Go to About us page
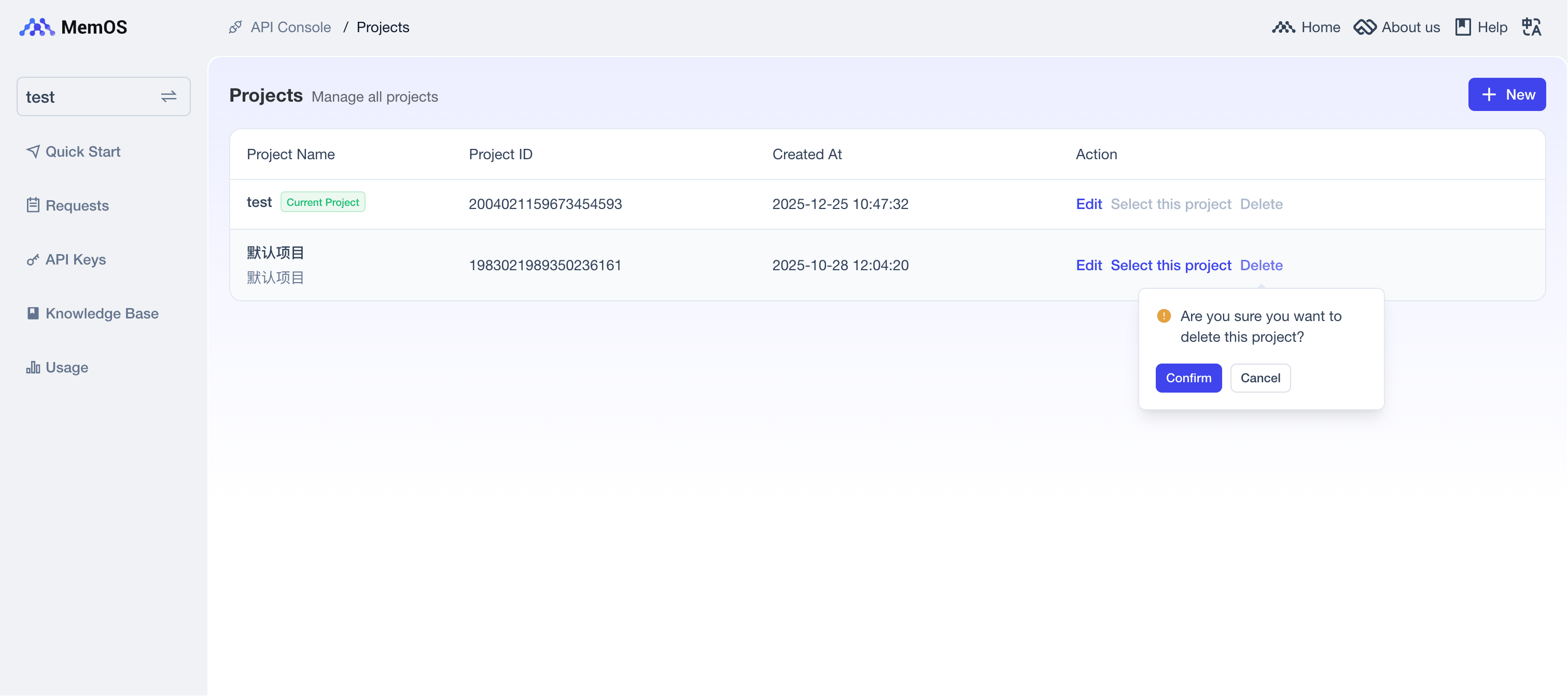This screenshot has width=1568, height=696. tap(1397, 27)
